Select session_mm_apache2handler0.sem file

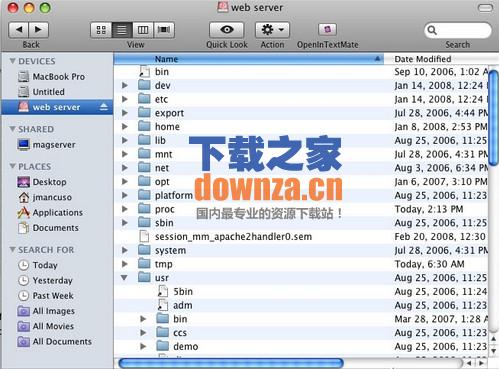click(301, 237)
